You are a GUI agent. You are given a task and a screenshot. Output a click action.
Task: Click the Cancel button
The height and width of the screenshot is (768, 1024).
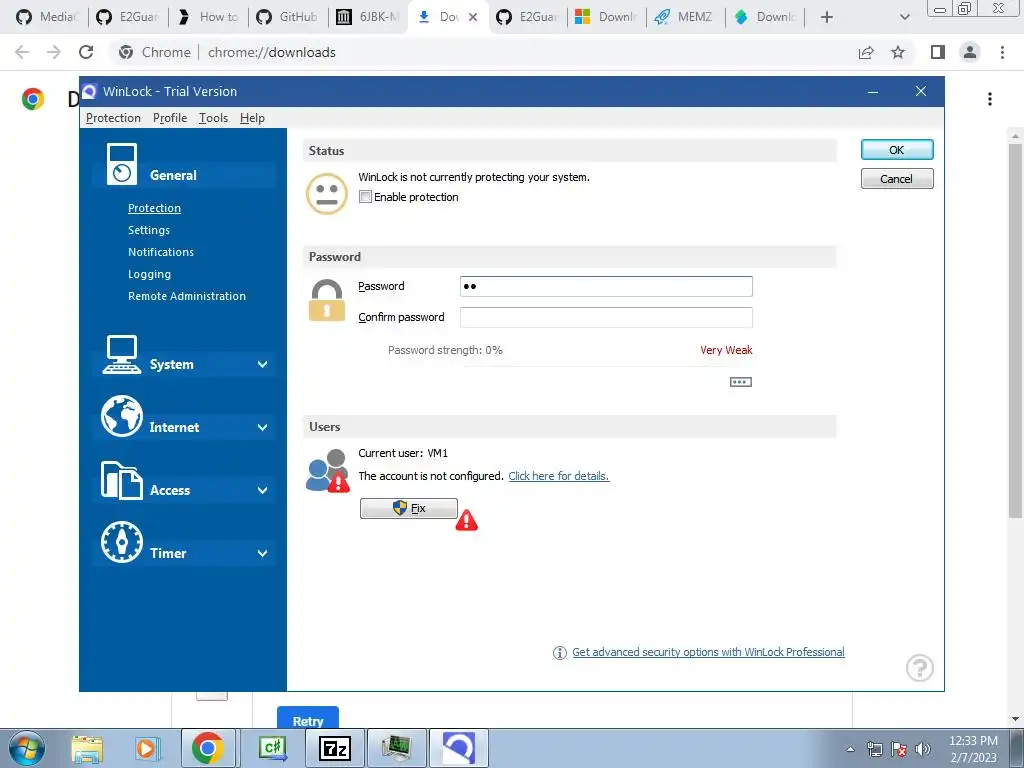(x=897, y=178)
